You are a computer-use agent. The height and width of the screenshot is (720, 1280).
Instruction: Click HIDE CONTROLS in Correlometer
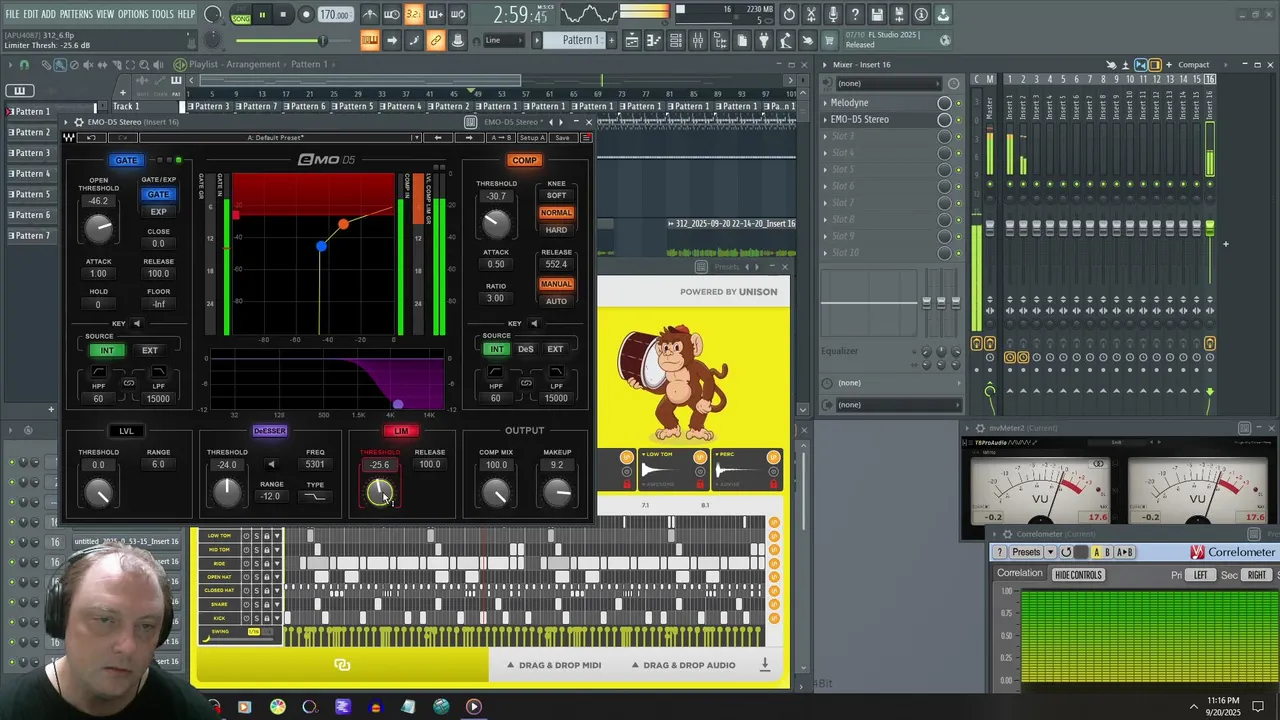click(1078, 575)
